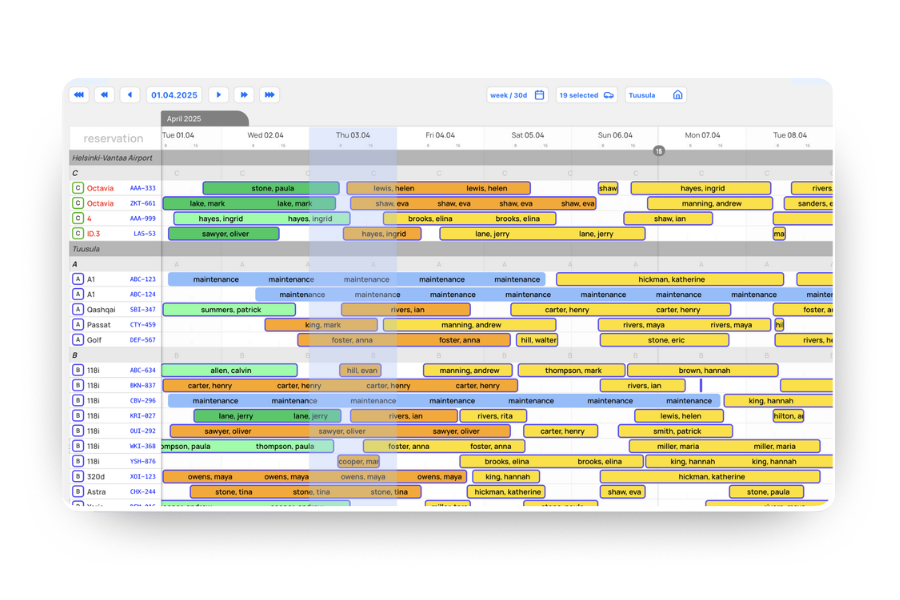Image resolution: width=900 pixels, height=600 pixels.
Task: Open the 19 selected vehicles filter
Action: 586,95
